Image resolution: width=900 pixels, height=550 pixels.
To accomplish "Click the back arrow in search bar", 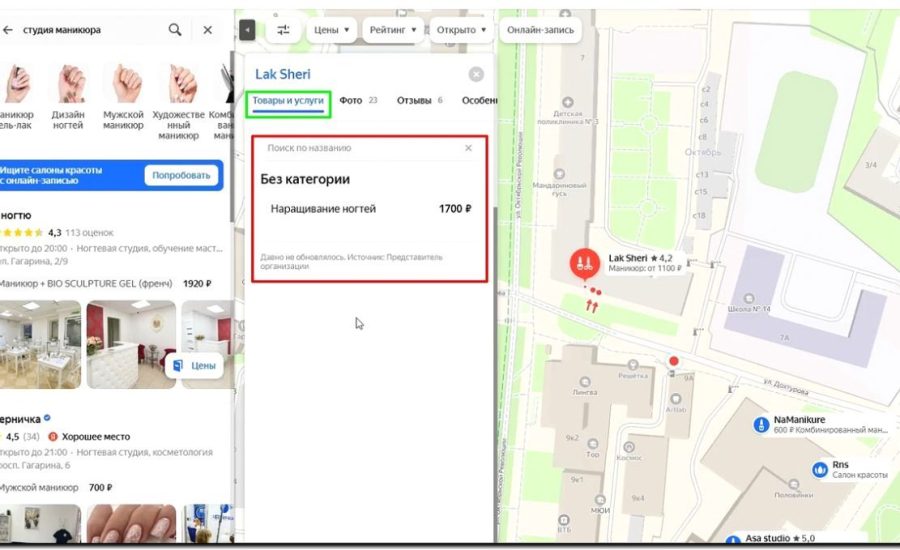I will coord(8,30).
